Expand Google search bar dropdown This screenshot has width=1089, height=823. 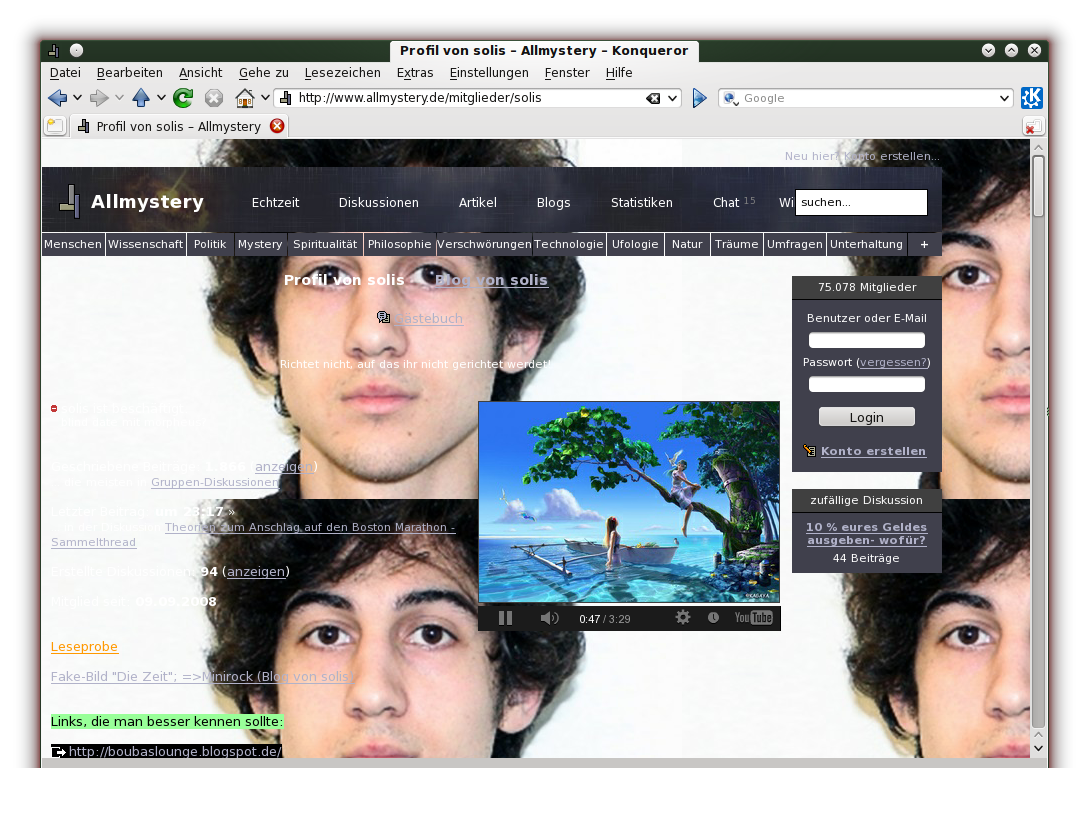coord(1004,98)
